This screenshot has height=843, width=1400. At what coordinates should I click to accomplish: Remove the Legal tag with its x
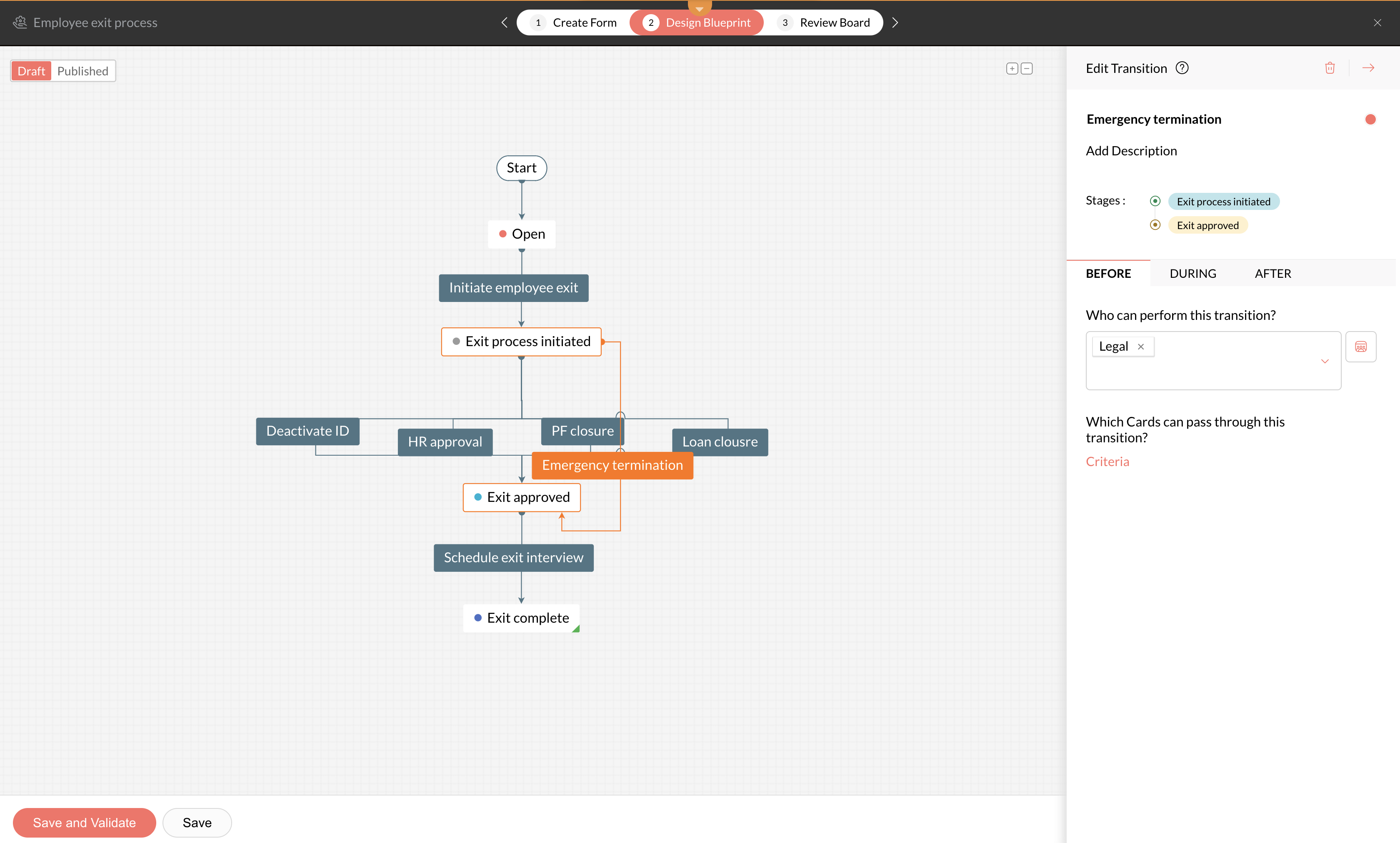coord(1140,347)
